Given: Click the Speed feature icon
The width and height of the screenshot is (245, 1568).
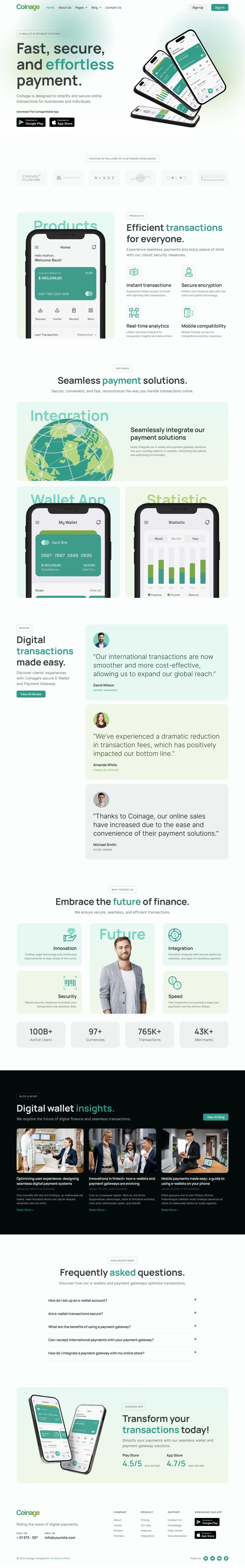Looking at the screenshot, I should 175,982.
